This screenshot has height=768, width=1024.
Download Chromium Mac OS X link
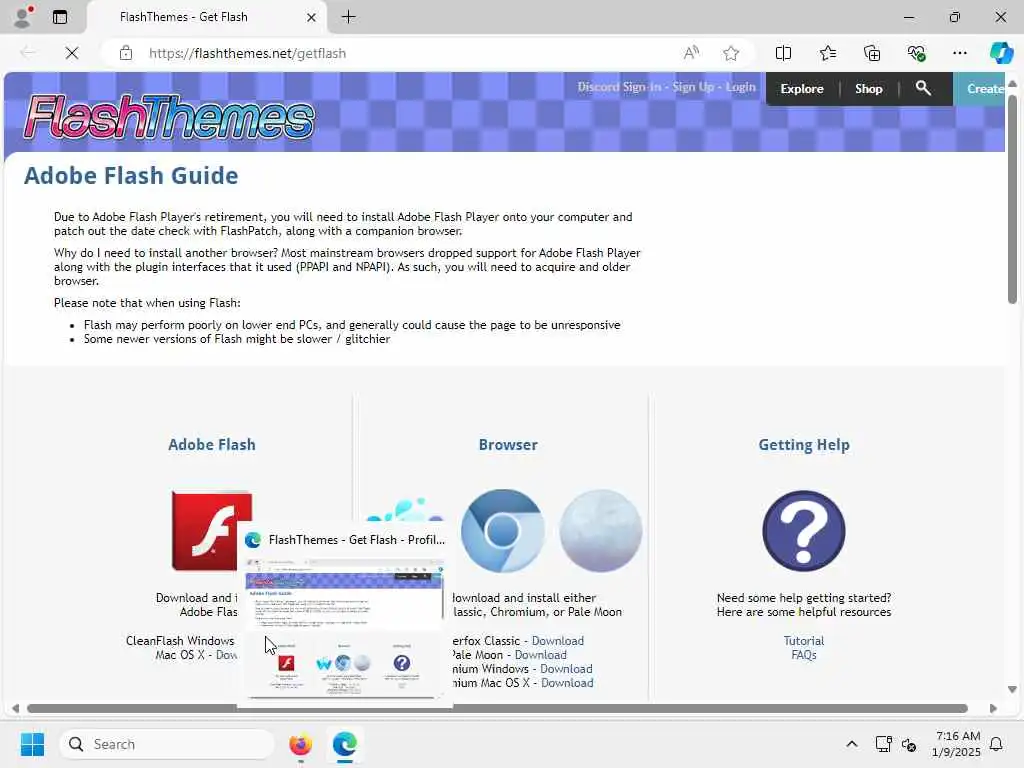[x=568, y=683]
